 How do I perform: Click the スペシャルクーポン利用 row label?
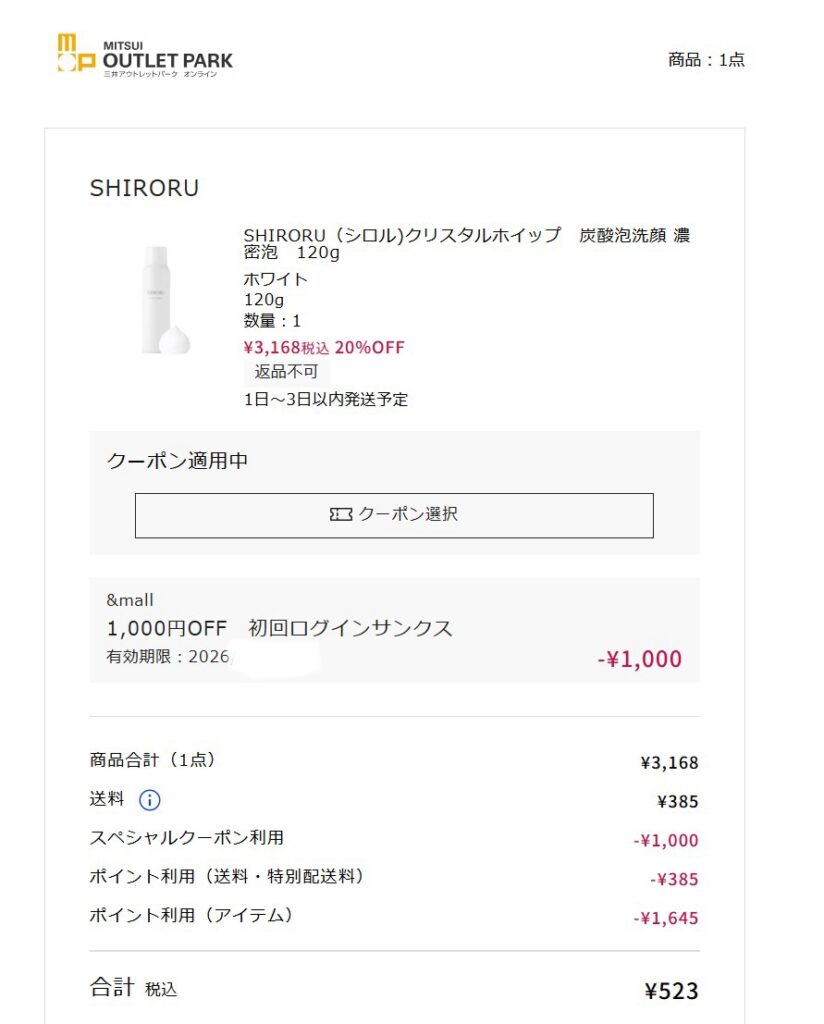click(186, 838)
